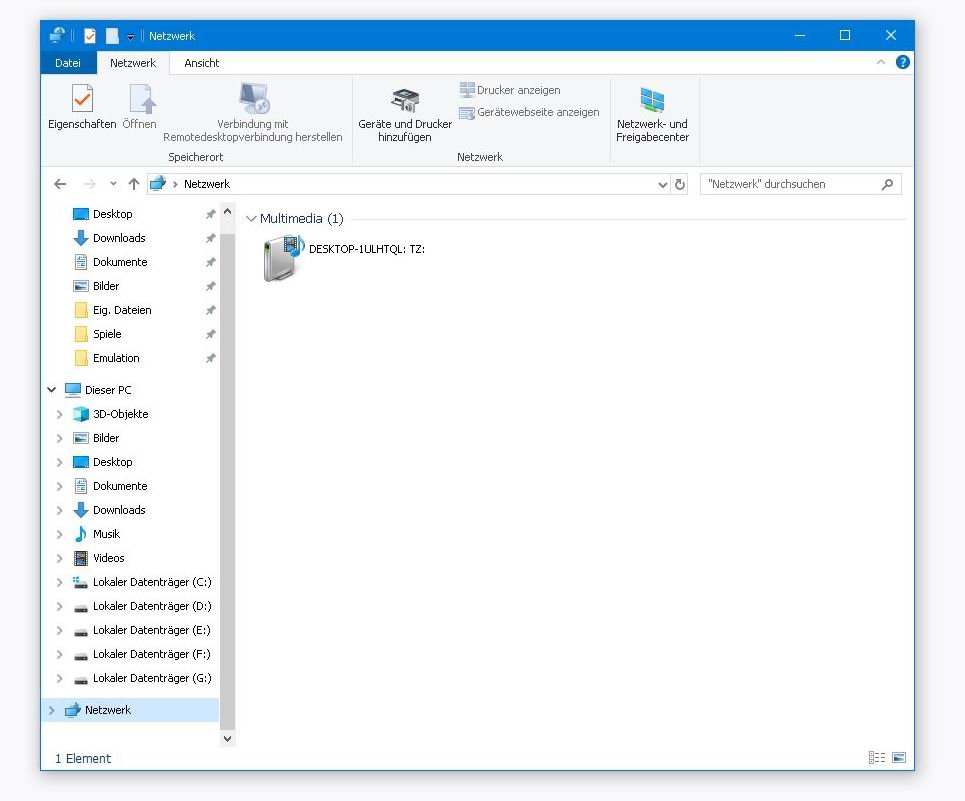Click the refresh button in address bar
Viewport: 965px width, 801px height.
[x=679, y=184]
